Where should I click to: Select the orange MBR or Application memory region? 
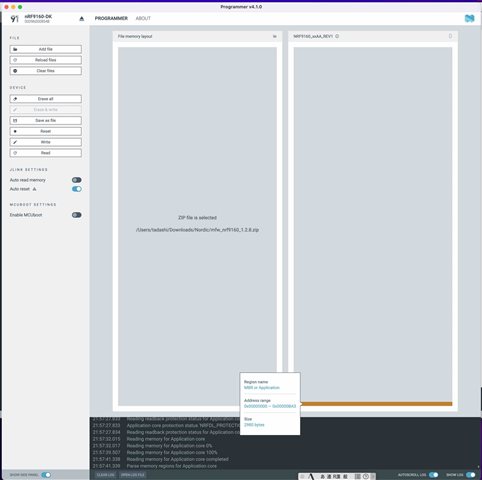[x=376, y=404]
